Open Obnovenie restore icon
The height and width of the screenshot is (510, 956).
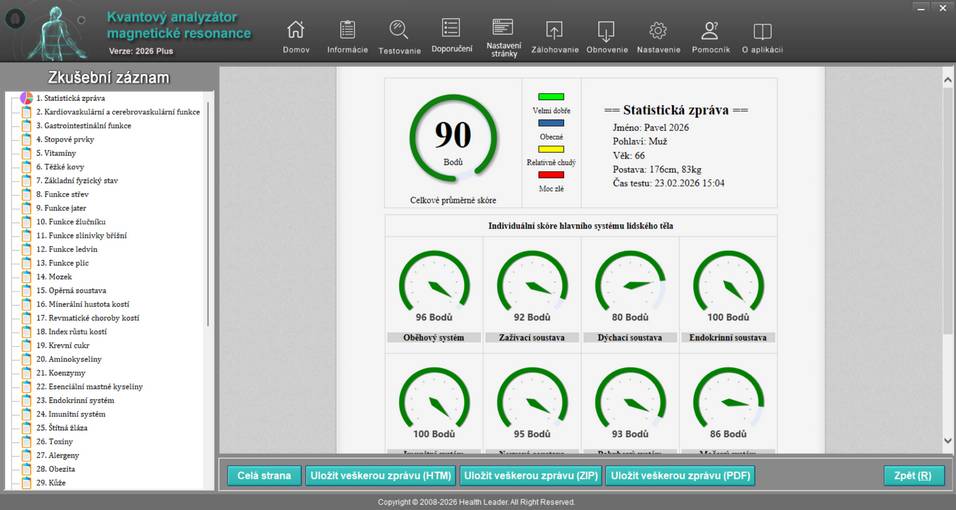[x=606, y=30]
